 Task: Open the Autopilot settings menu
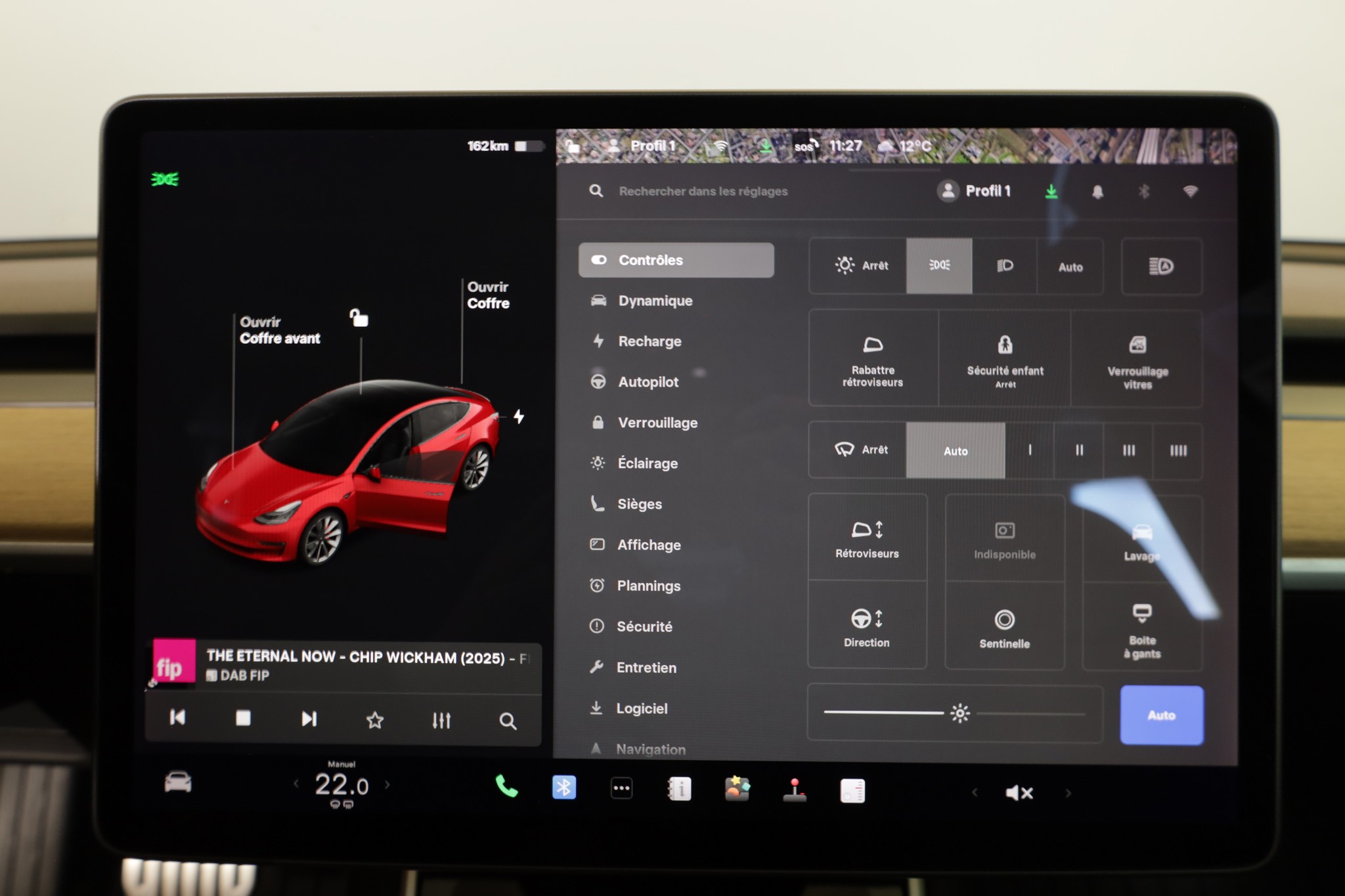[x=648, y=382]
